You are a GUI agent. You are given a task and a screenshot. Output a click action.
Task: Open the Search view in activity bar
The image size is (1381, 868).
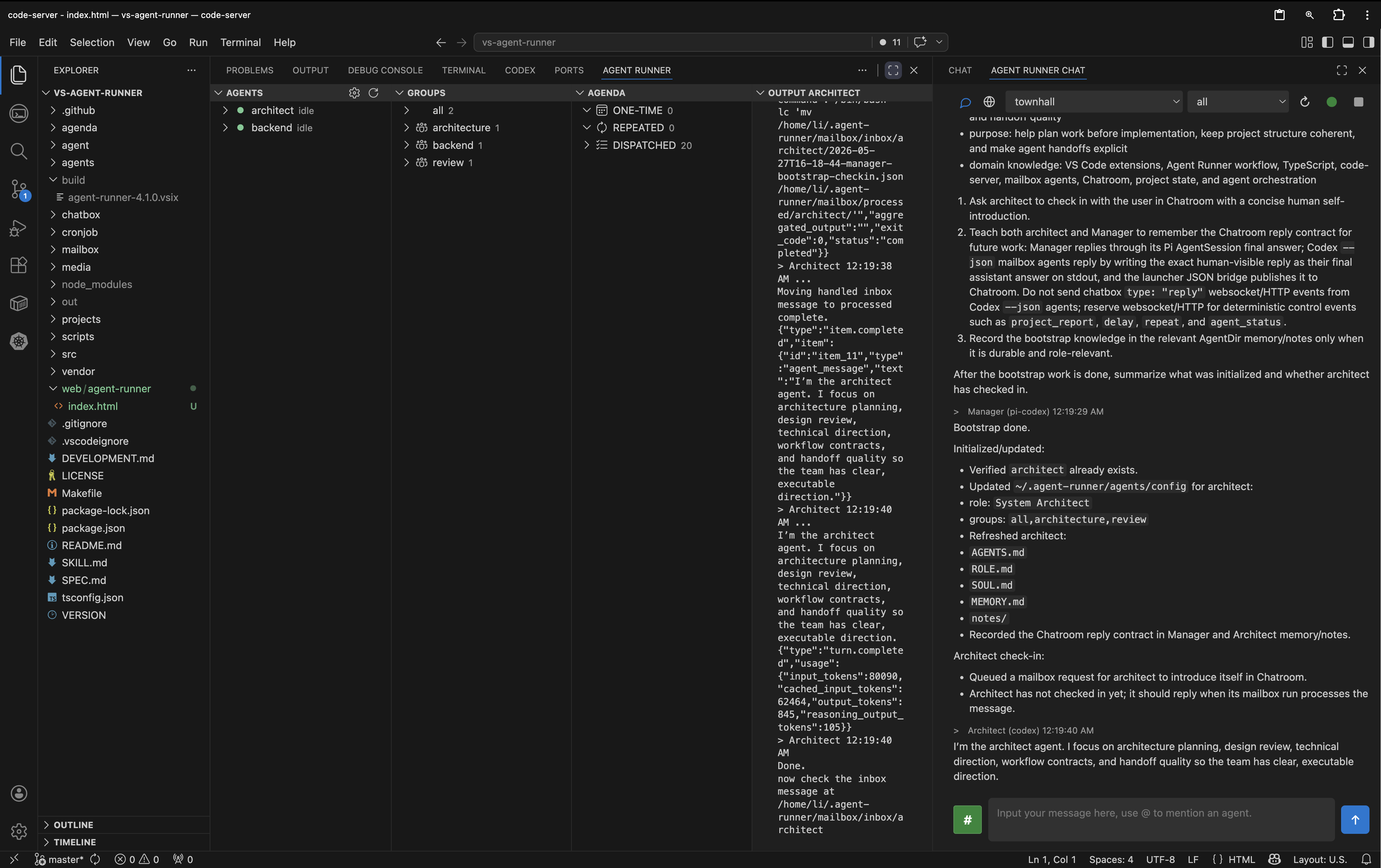coord(19,151)
